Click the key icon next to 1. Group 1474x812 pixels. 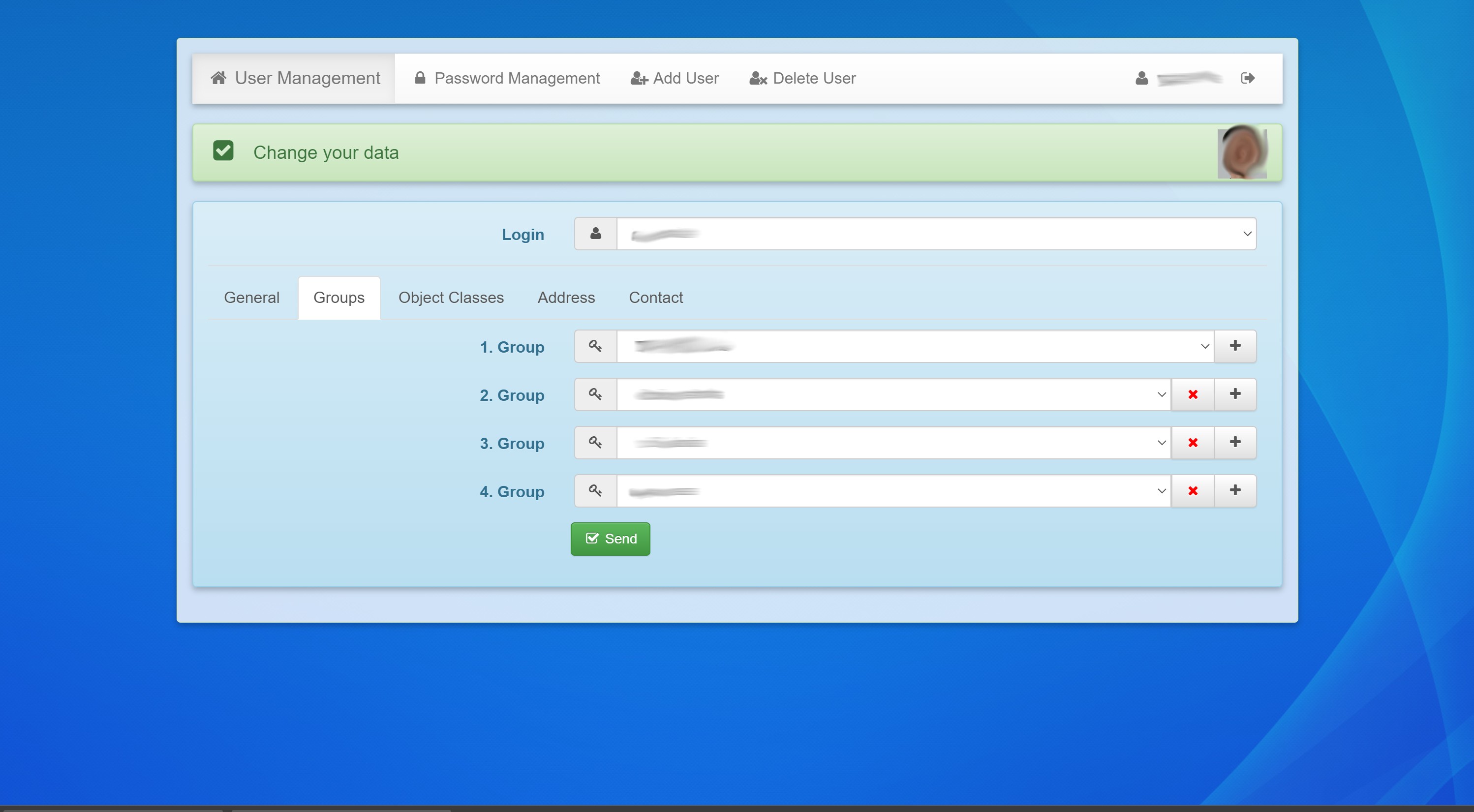coord(595,346)
